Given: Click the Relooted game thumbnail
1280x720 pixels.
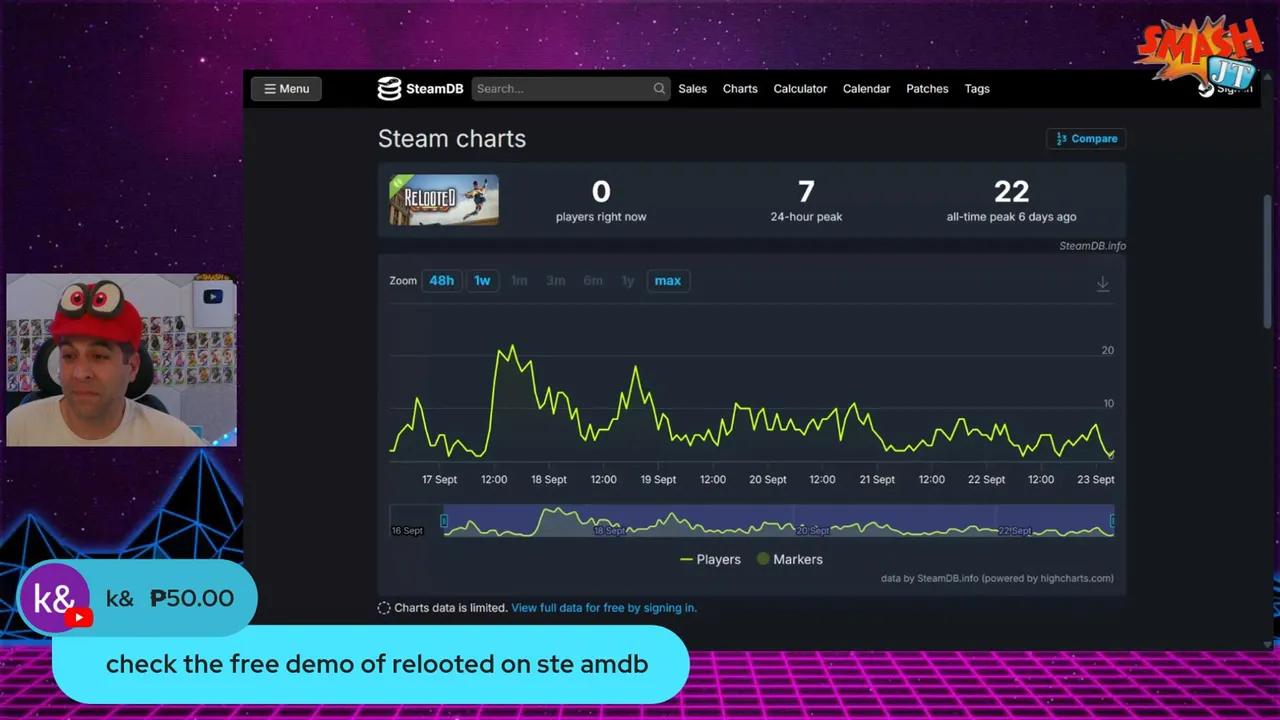Looking at the screenshot, I should (444, 200).
